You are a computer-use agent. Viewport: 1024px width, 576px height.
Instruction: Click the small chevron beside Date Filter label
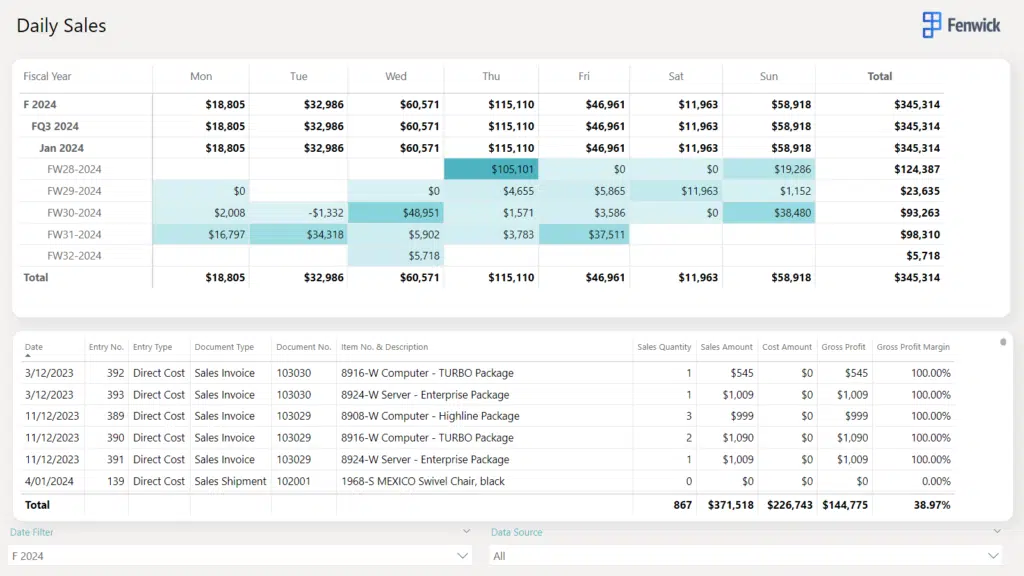(466, 532)
